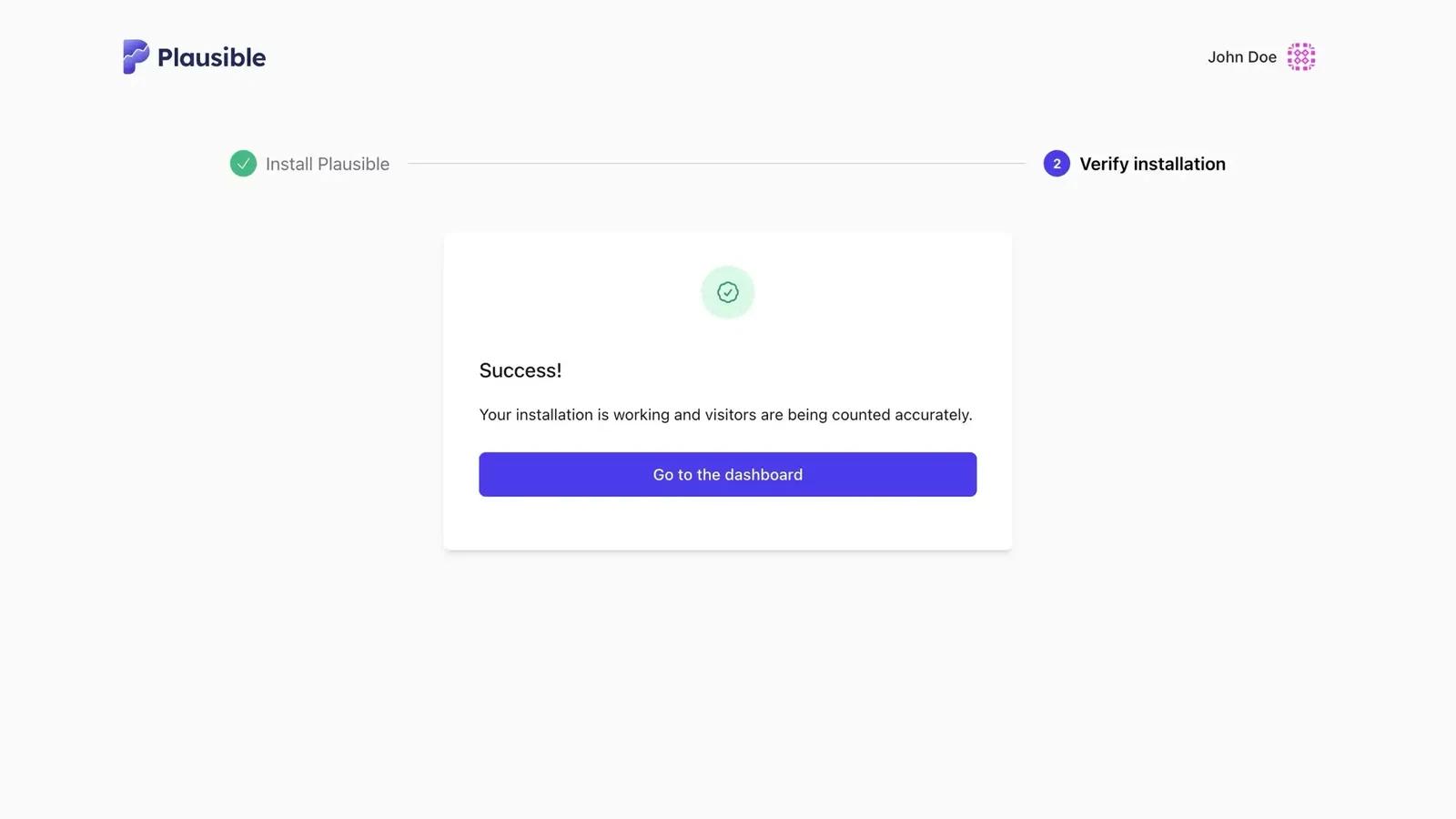This screenshot has width=1456, height=819.
Task: Select the white success card panel
Action: click(727, 528)
